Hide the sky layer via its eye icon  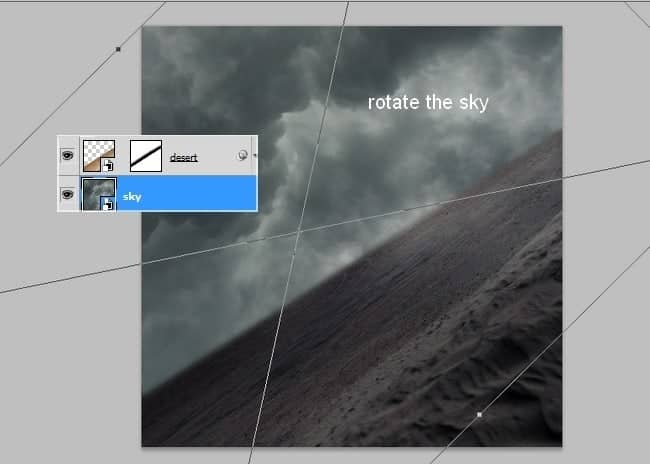(x=68, y=194)
